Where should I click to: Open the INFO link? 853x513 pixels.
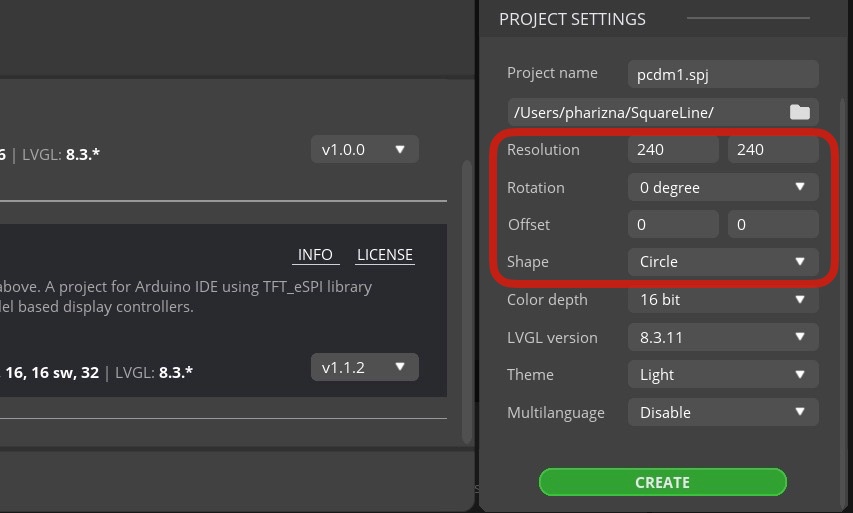[315, 255]
